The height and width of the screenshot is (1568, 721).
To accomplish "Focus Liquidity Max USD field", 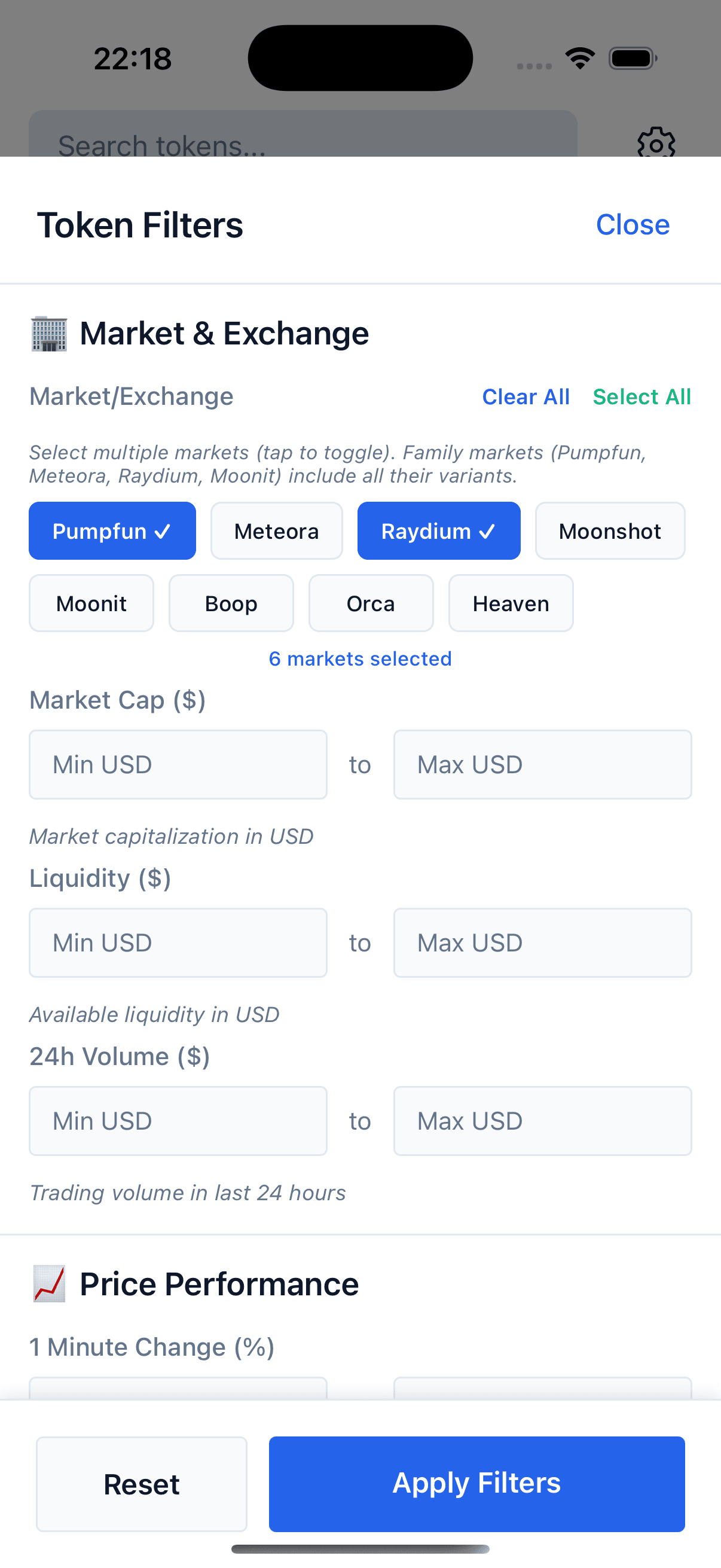I will (x=543, y=943).
